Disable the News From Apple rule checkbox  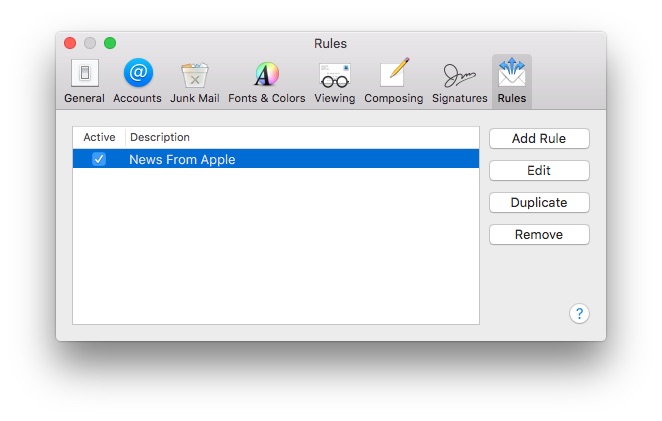[x=99, y=159]
